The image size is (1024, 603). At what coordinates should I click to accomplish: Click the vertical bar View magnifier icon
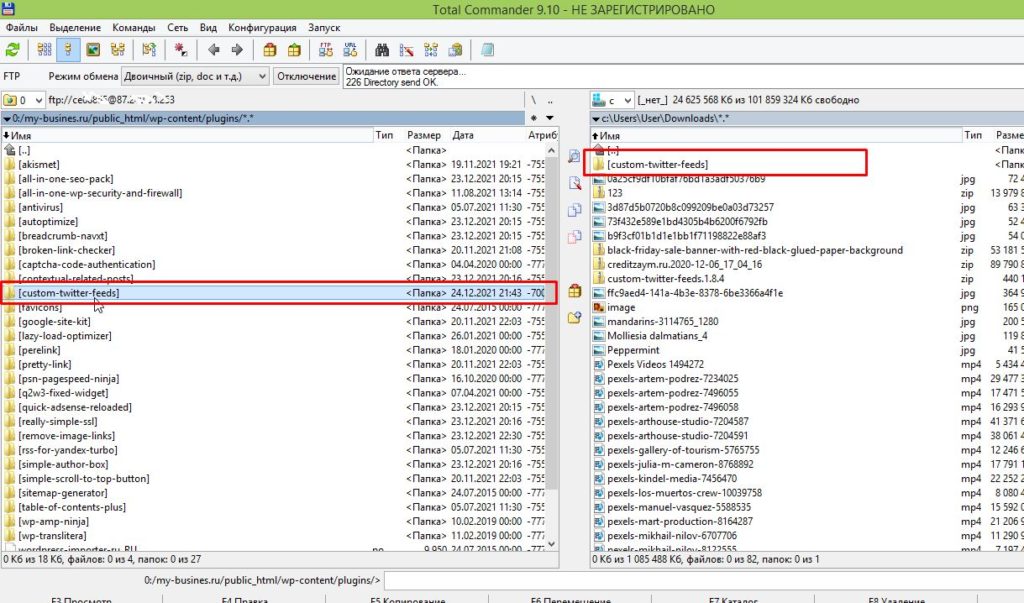(574, 156)
